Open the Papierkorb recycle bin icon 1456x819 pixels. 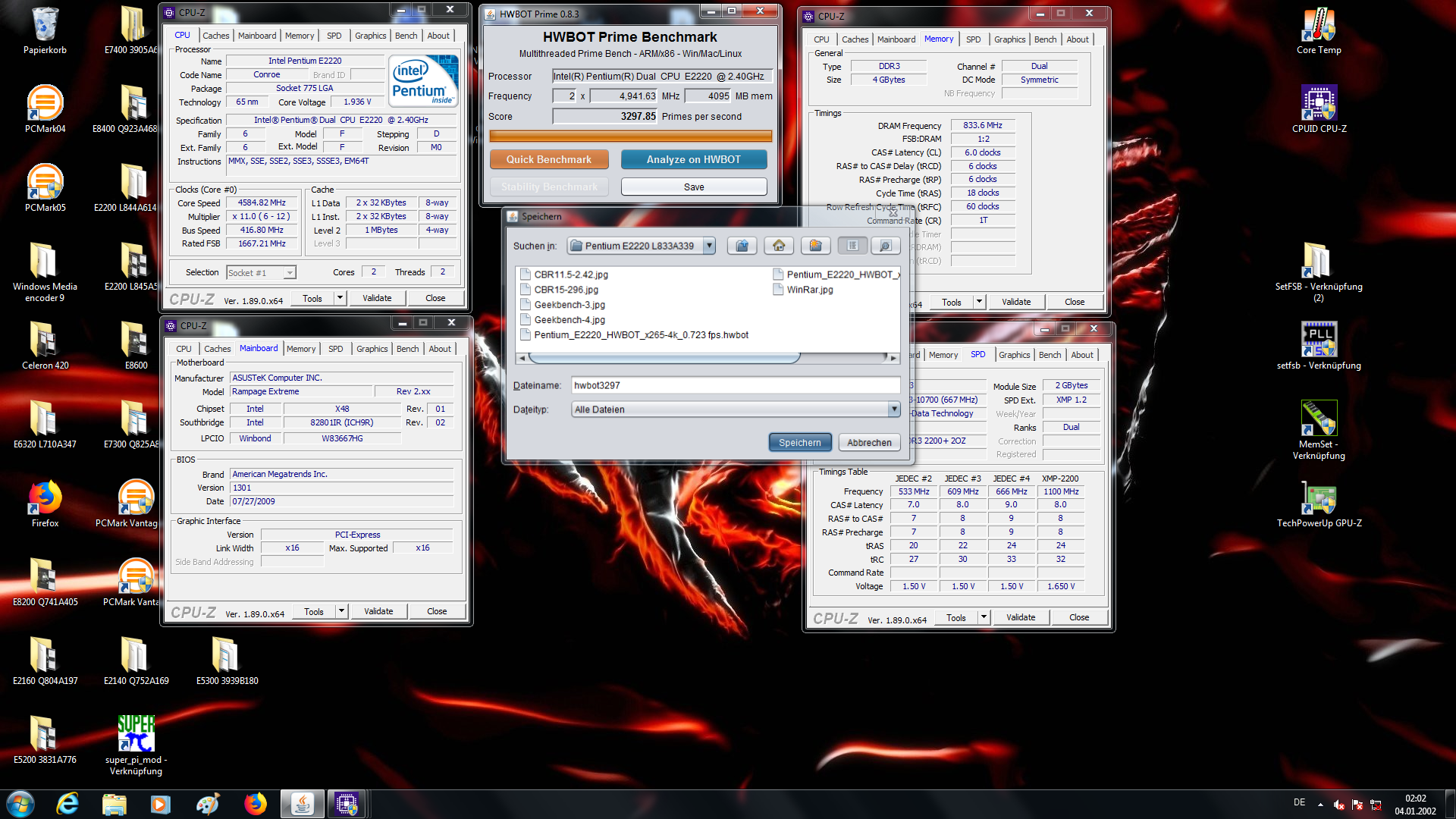[45, 30]
